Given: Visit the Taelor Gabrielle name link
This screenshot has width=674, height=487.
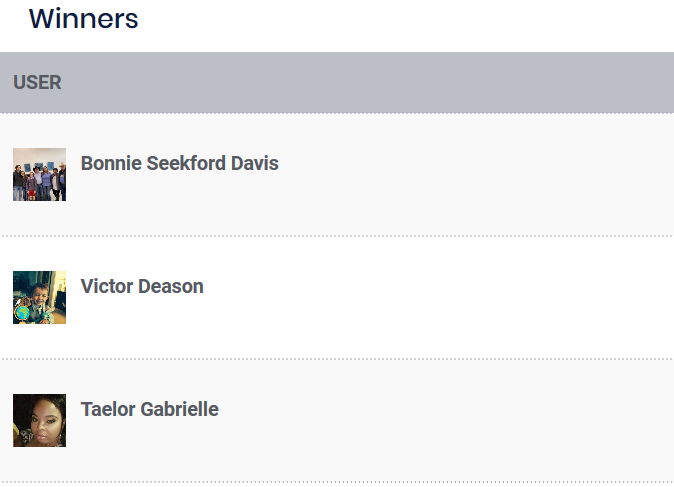Looking at the screenshot, I should 150,409.
